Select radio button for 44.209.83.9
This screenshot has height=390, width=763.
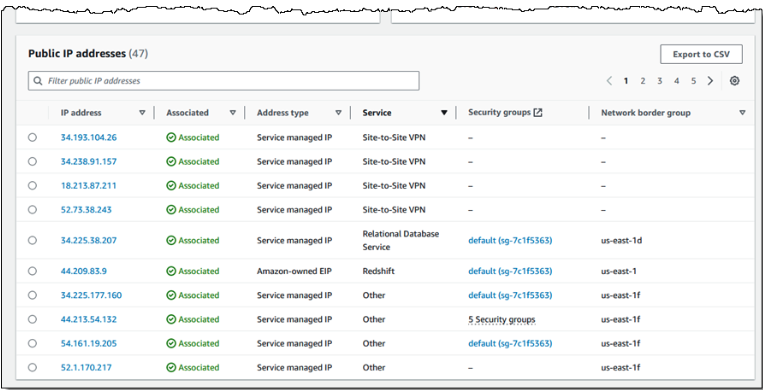(32, 271)
